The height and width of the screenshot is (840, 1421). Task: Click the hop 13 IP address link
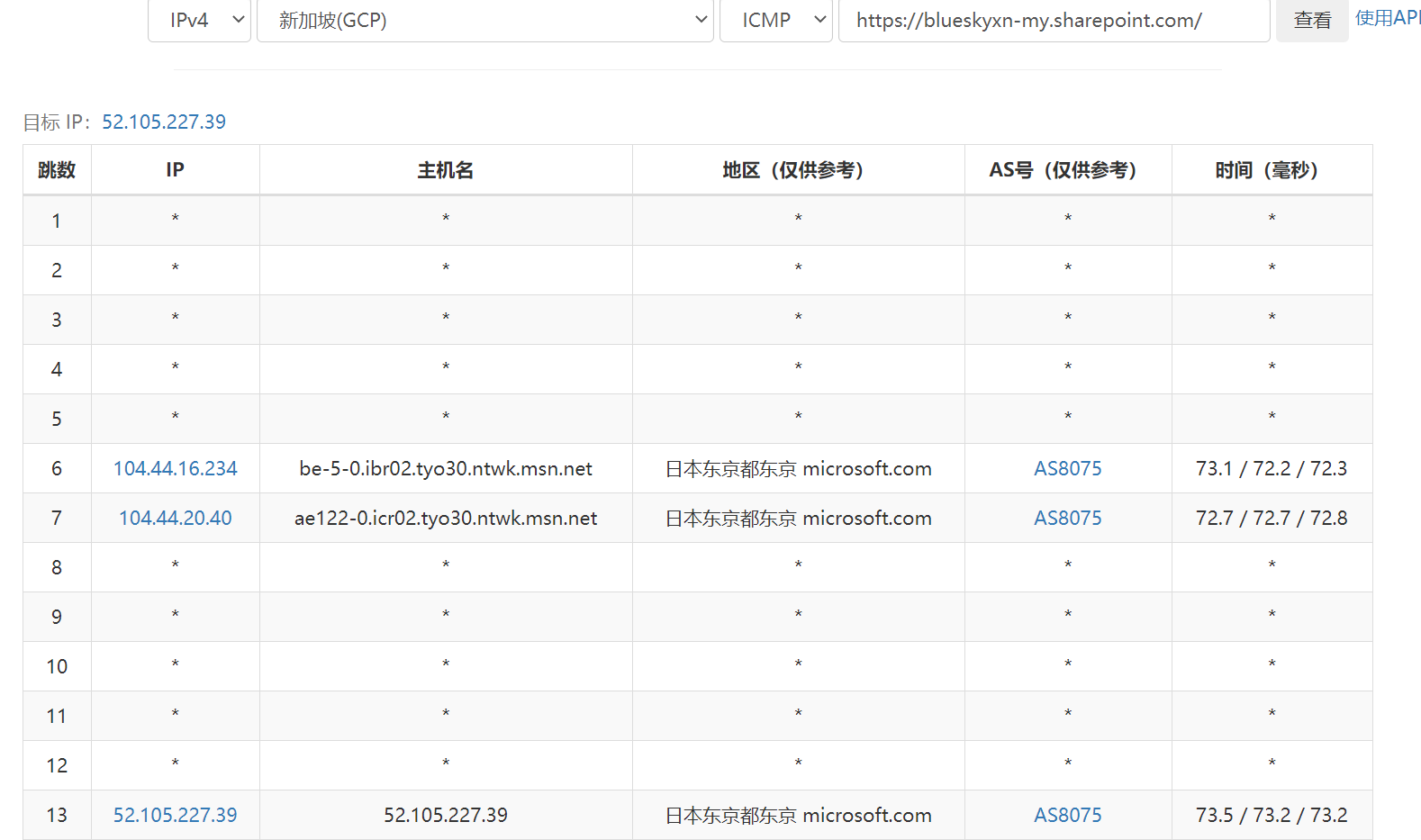[176, 815]
